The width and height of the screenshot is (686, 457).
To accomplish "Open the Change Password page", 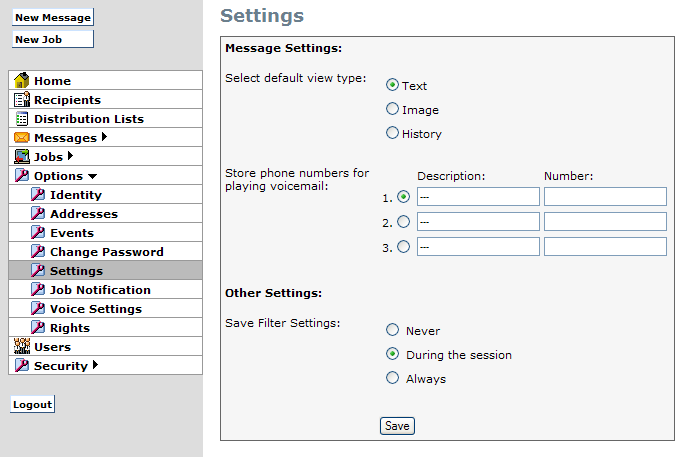I will pos(106,252).
